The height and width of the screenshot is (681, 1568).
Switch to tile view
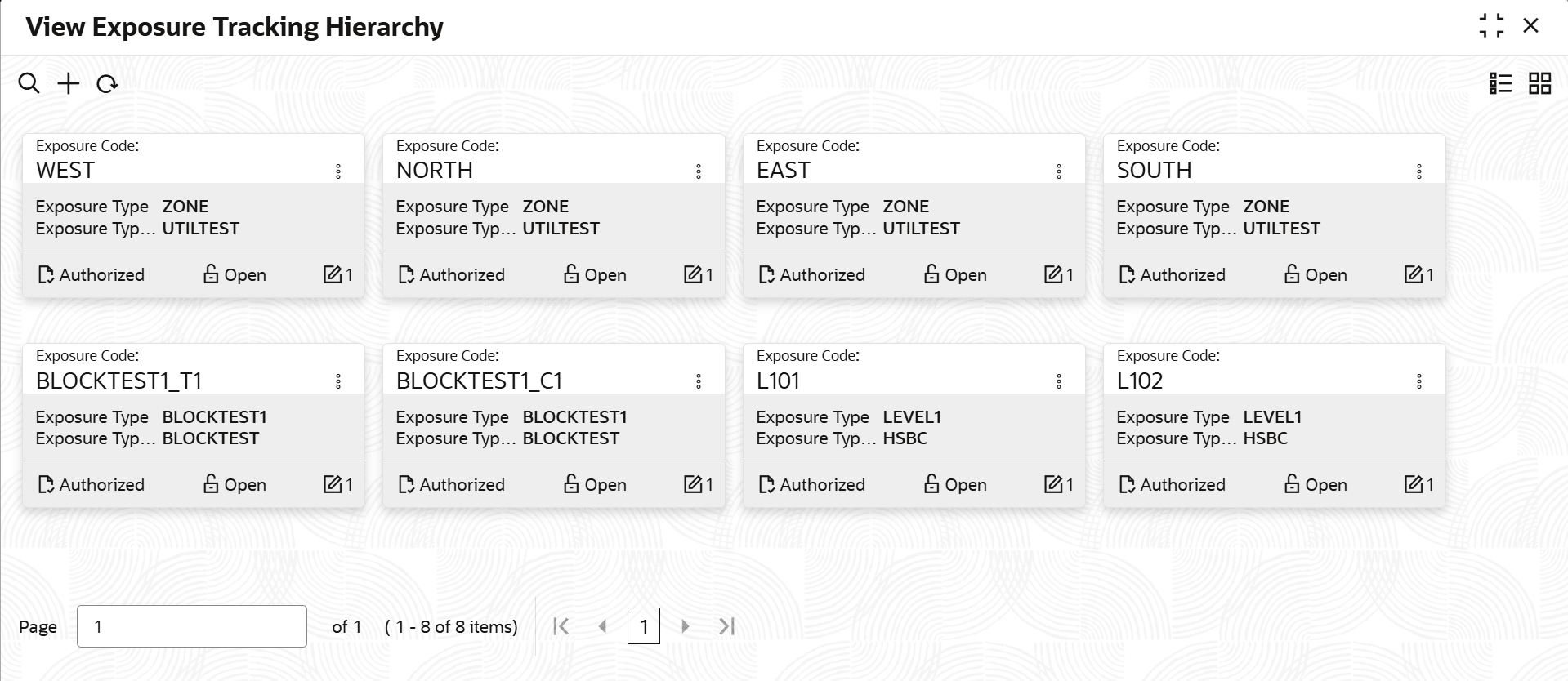coord(1539,82)
